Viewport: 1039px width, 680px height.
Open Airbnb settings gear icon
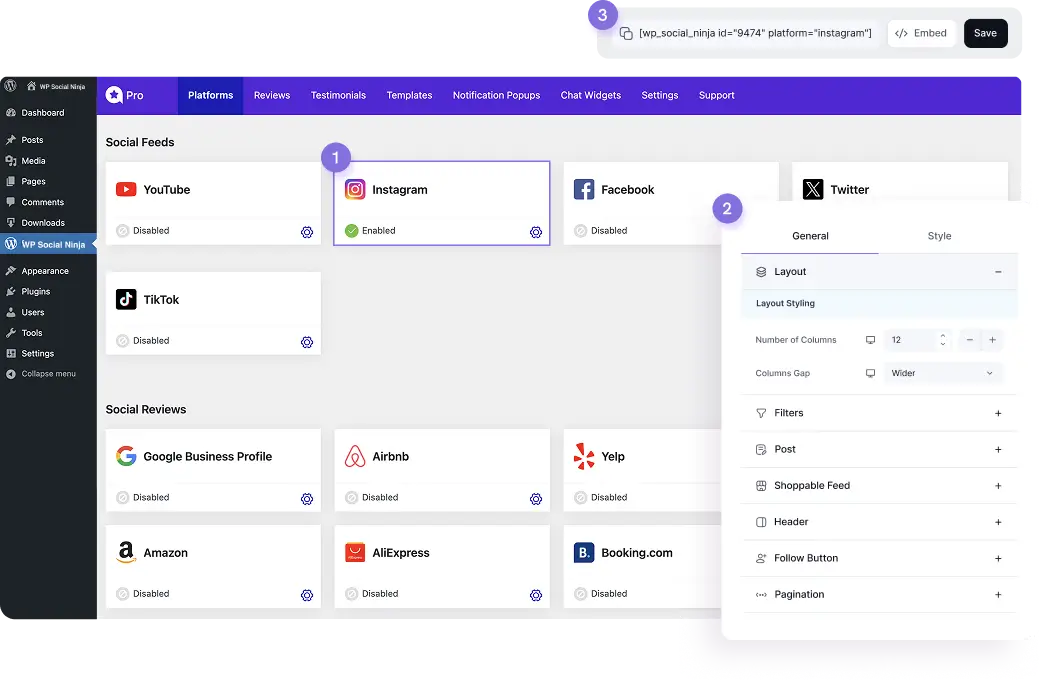(x=536, y=499)
